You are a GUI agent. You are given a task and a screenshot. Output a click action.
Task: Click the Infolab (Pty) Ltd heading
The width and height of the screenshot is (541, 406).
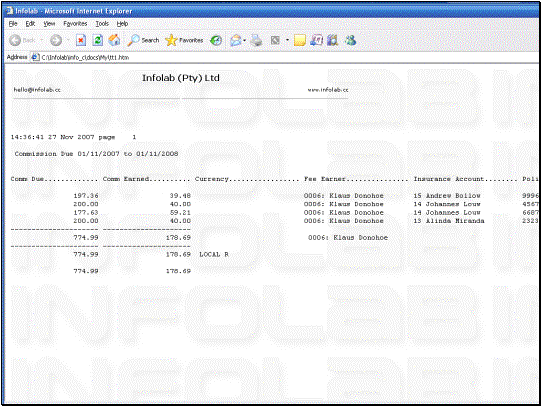click(x=181, y=78)
